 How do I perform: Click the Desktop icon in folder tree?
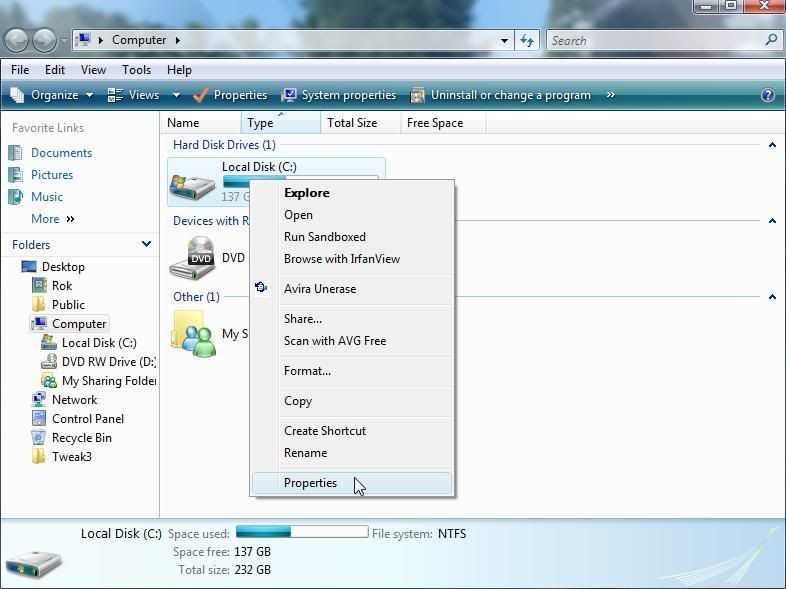[29, 267]
